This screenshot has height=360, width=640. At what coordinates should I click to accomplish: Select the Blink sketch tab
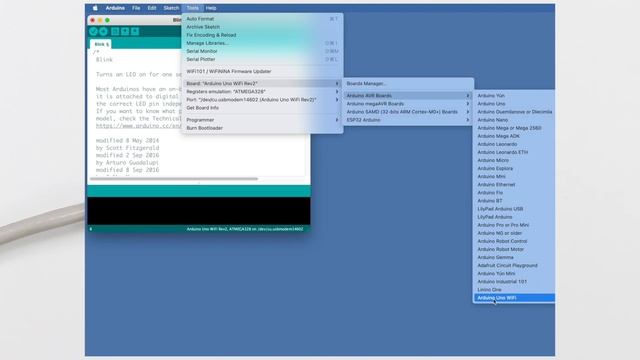pyautogui.click(x=101, y=44)
